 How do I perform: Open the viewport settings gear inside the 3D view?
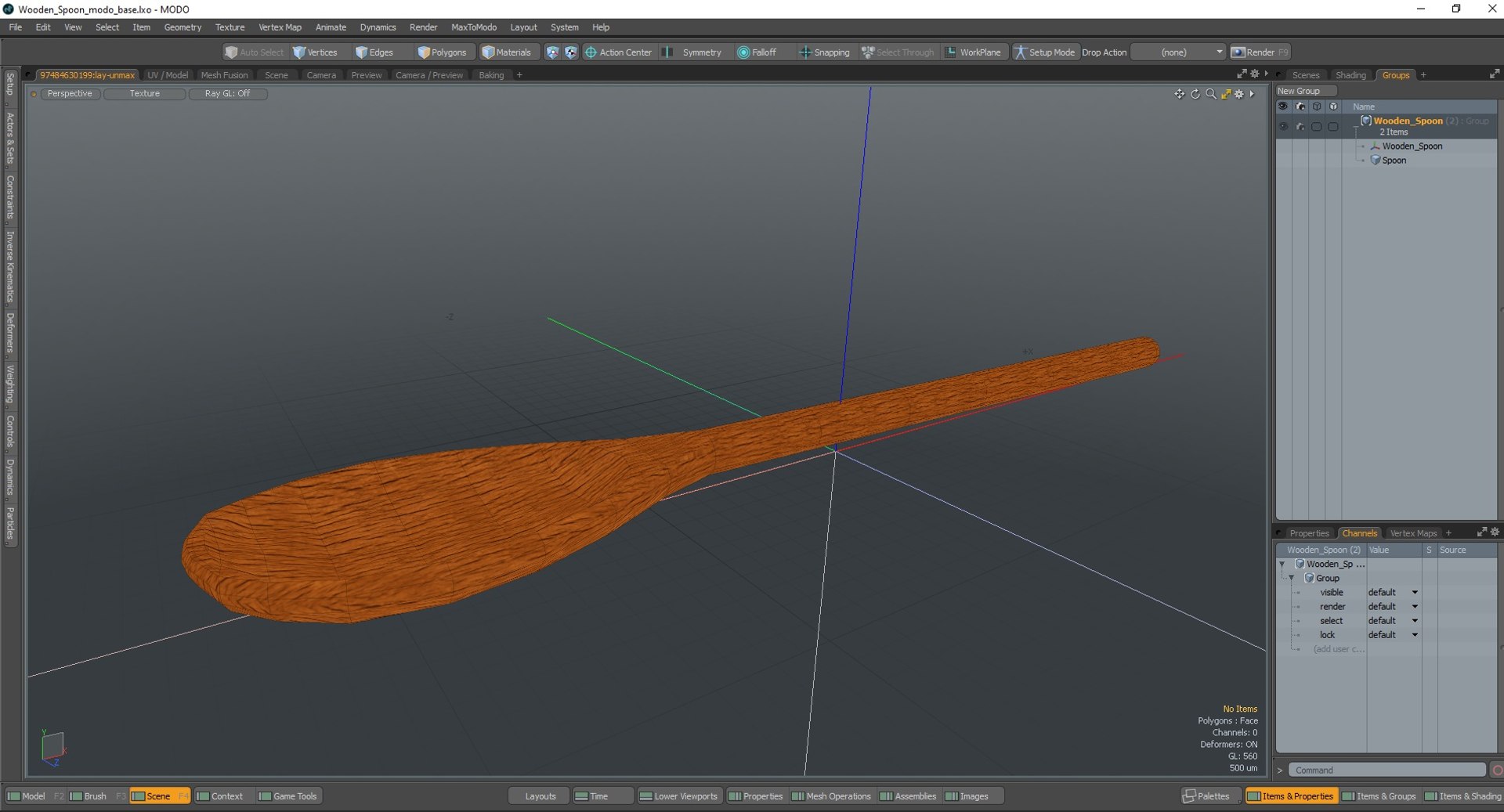1239,94
